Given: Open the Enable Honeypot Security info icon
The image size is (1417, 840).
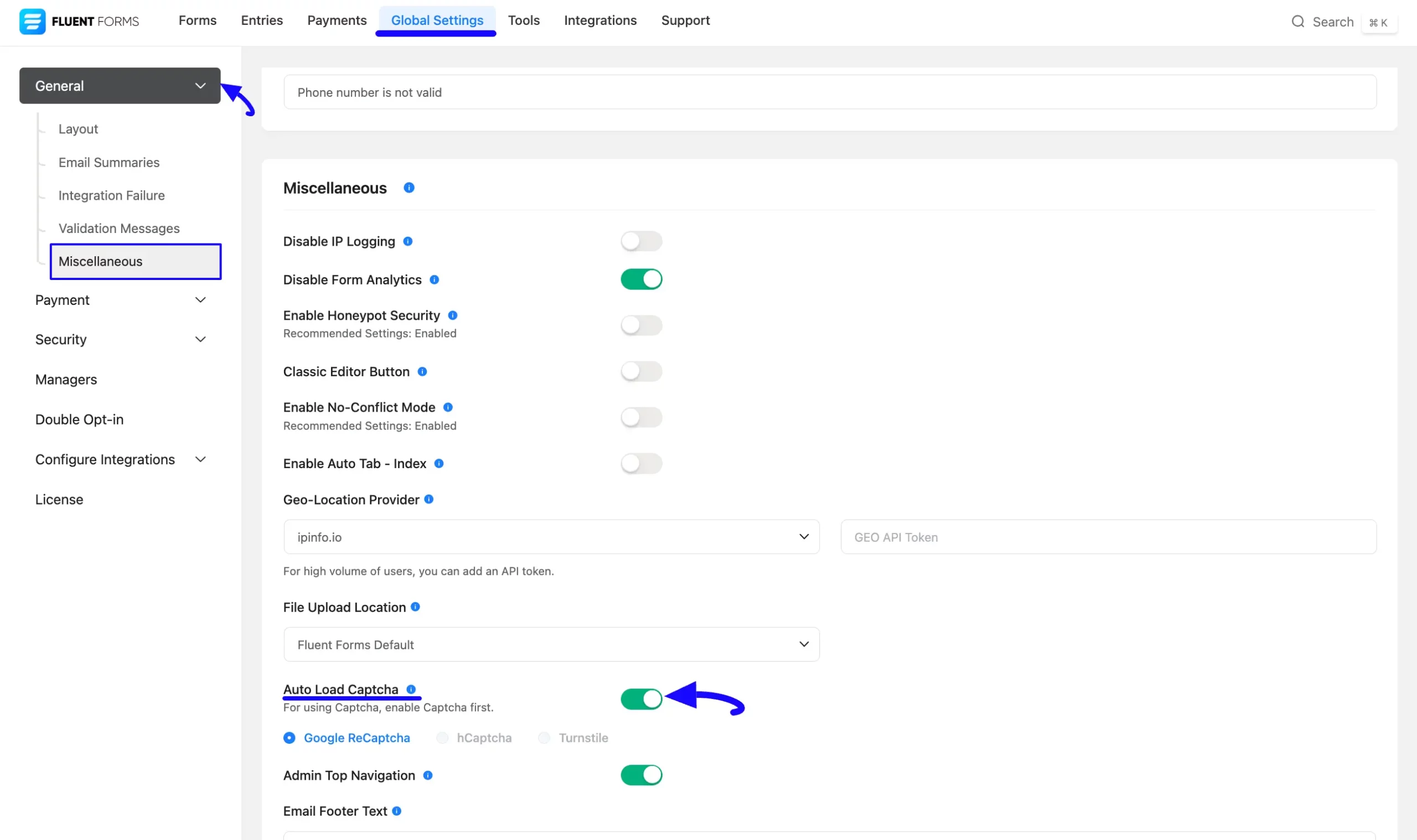Looking at the screenshot, I should tap(452, 315).
